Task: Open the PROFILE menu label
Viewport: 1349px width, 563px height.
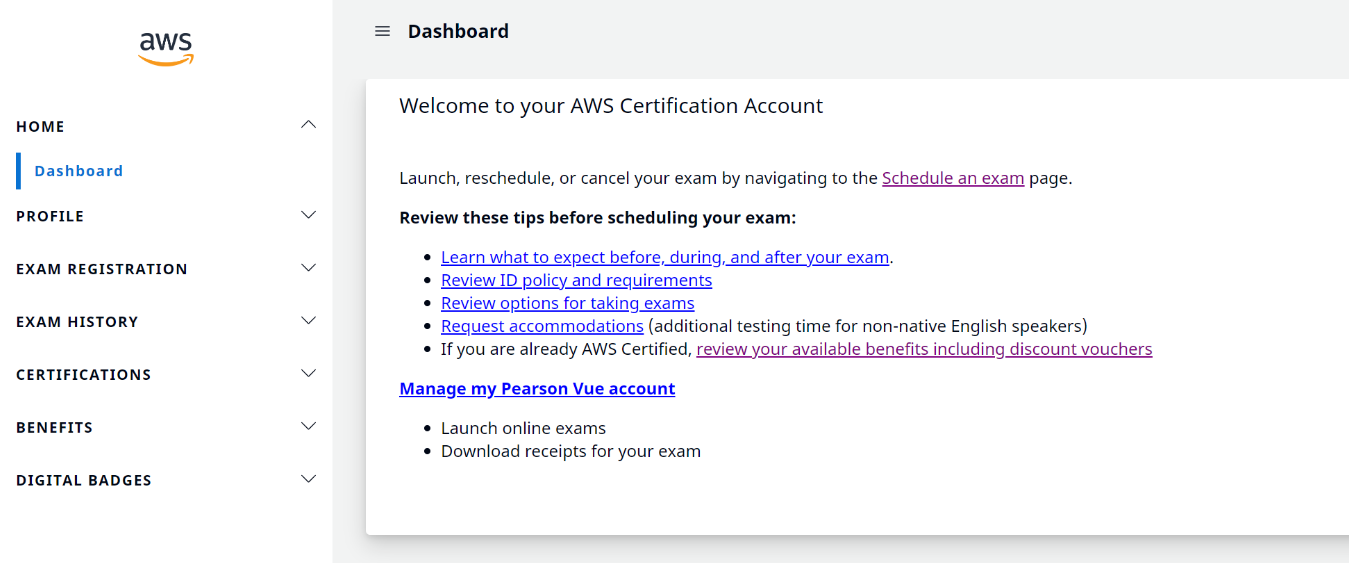Action: pos(50,216)
